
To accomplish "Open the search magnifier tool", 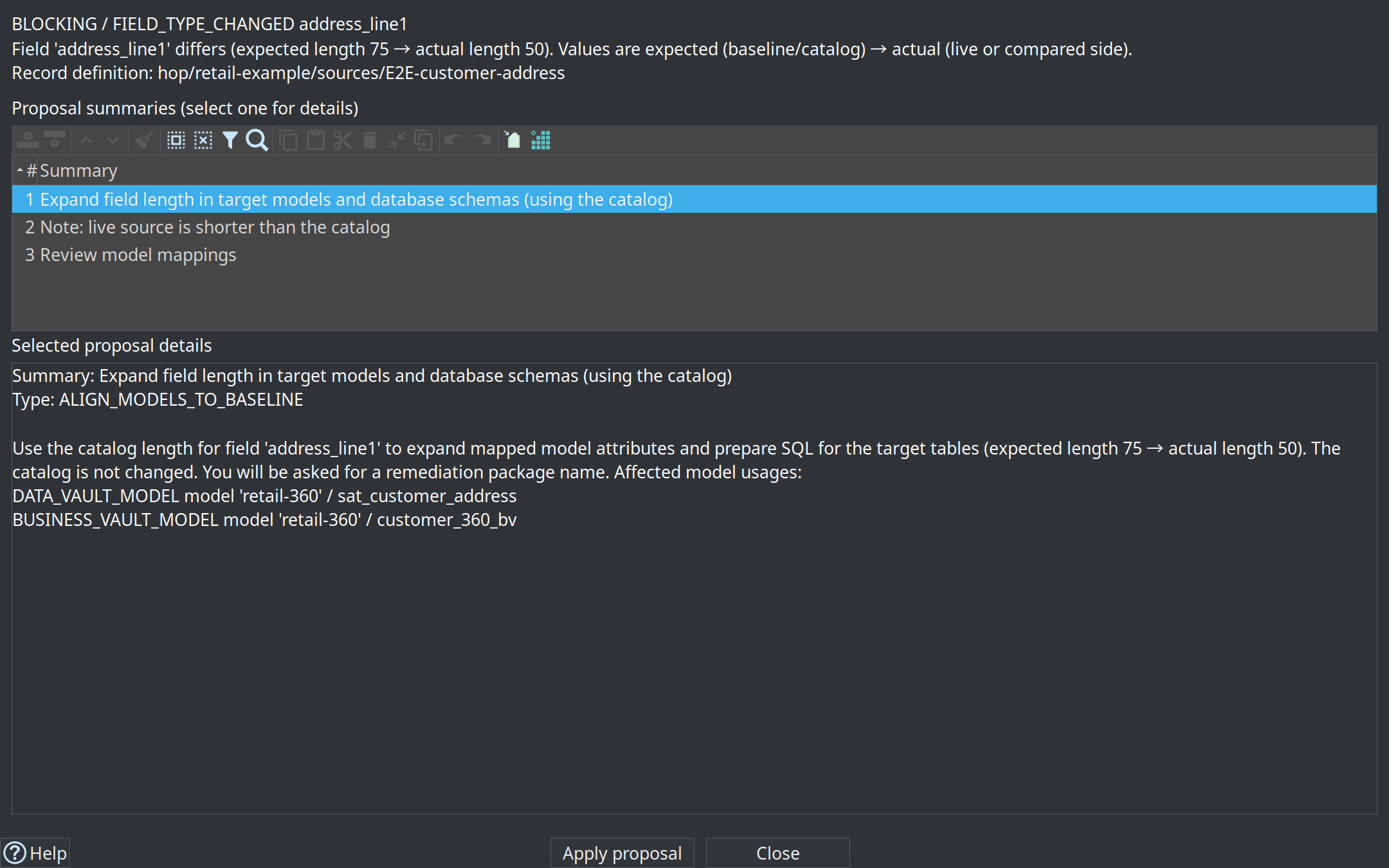I will 257,140.
